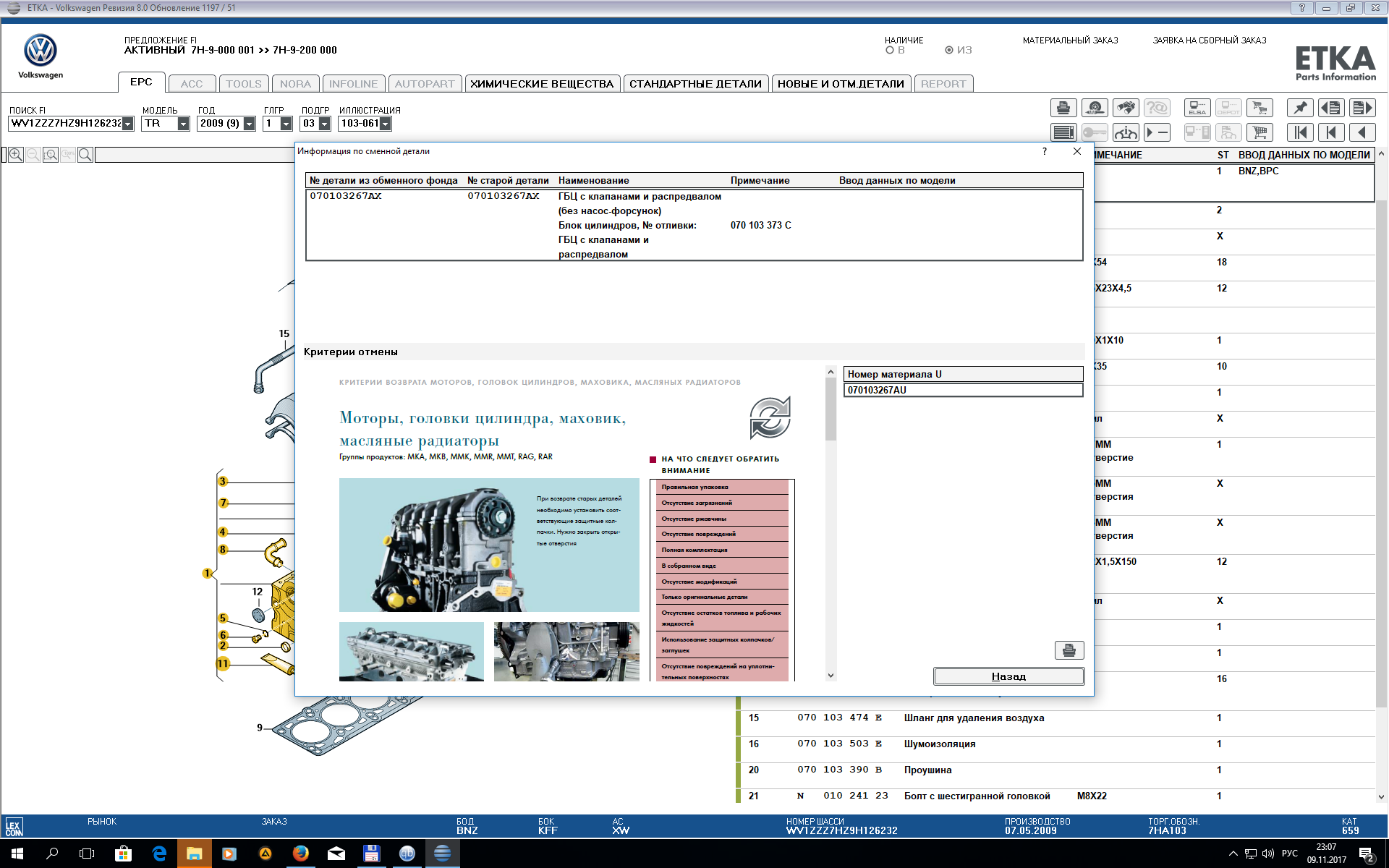This screenshot has height=868, width=1389.
Task: Select the НАЛИЧИЕ 'ИЗ' radio button
Action: coord(949,50)
